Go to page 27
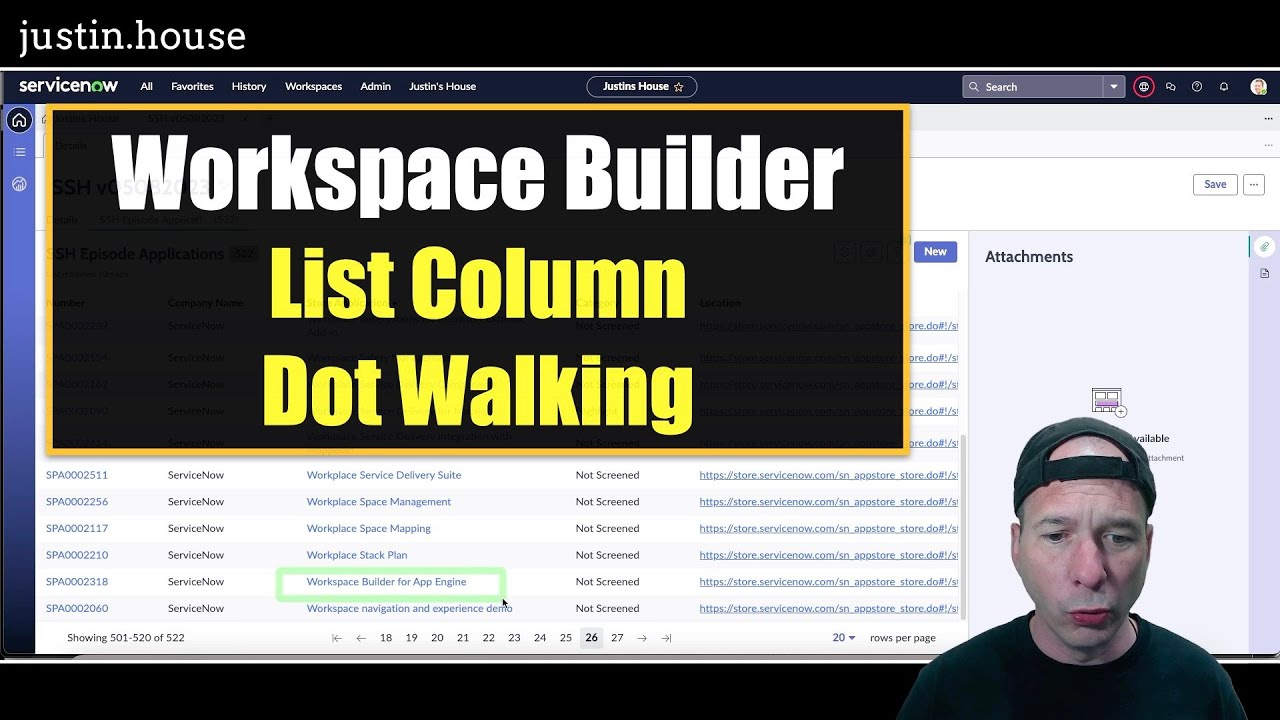1280x720 pixels. coord(617,638)
